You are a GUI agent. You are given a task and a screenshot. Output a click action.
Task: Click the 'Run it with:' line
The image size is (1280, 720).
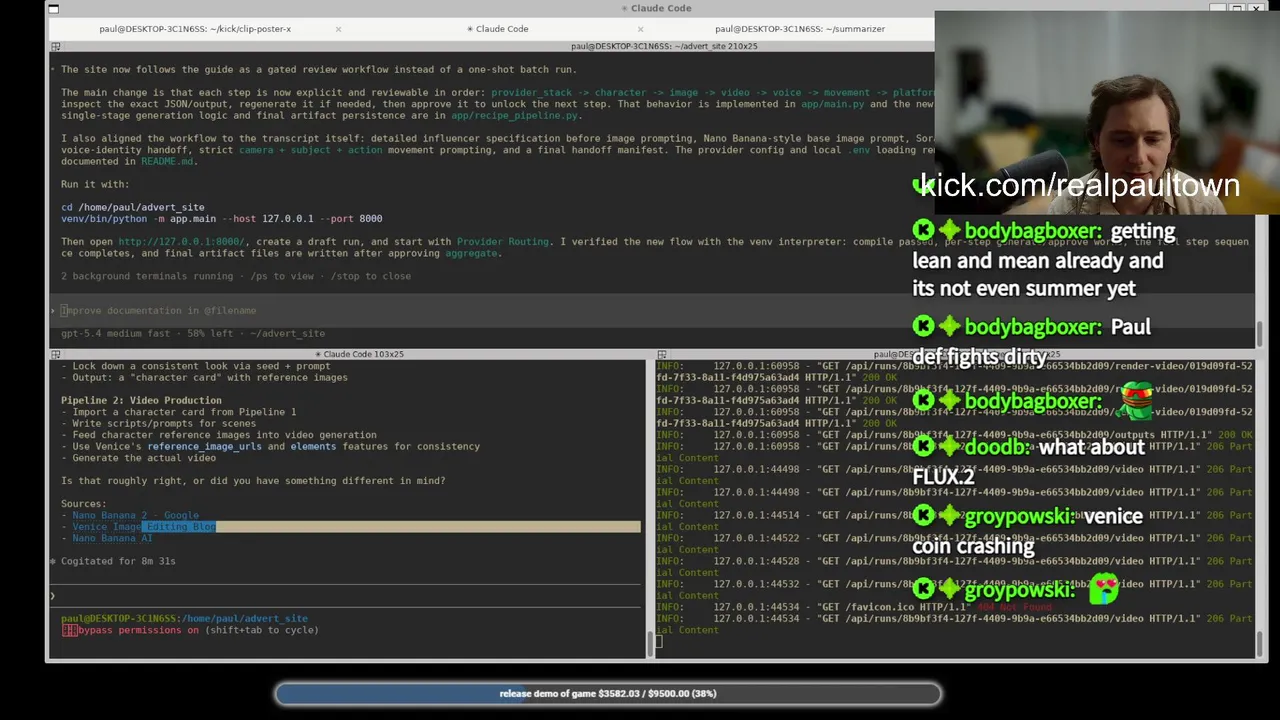95,184
